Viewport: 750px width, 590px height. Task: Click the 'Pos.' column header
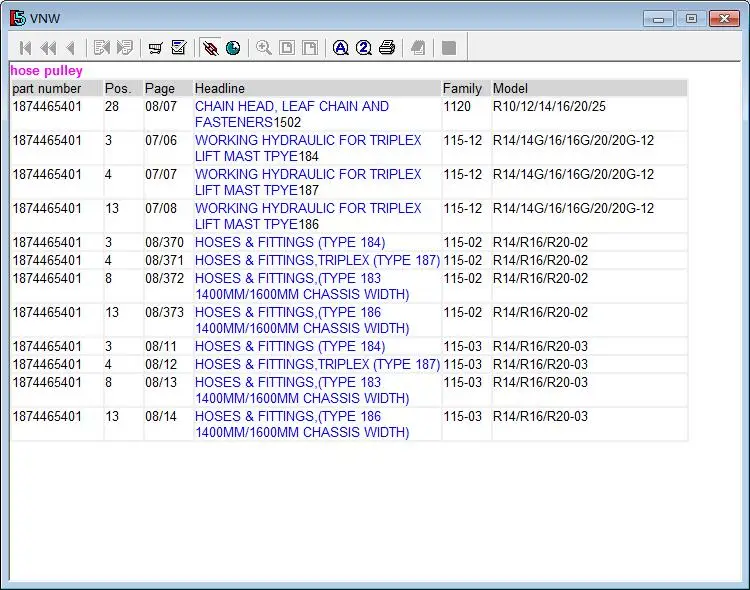tap(123, 89)
